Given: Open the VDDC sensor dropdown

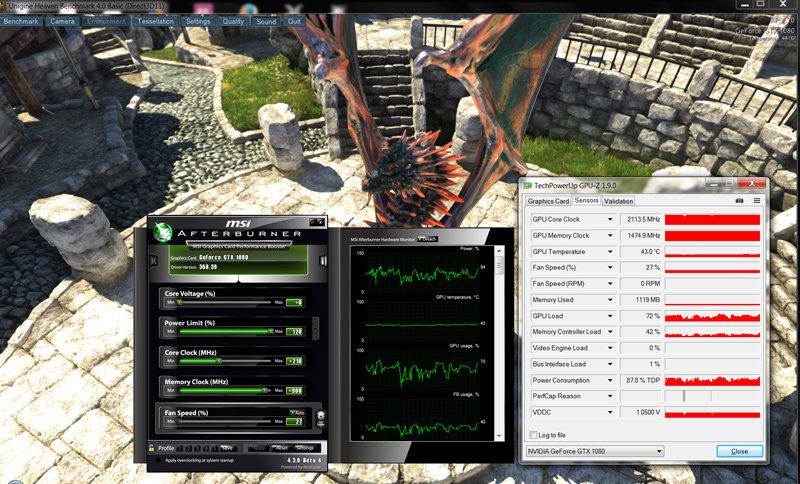Looking at the screenshot, I should [x=610, y=412].
